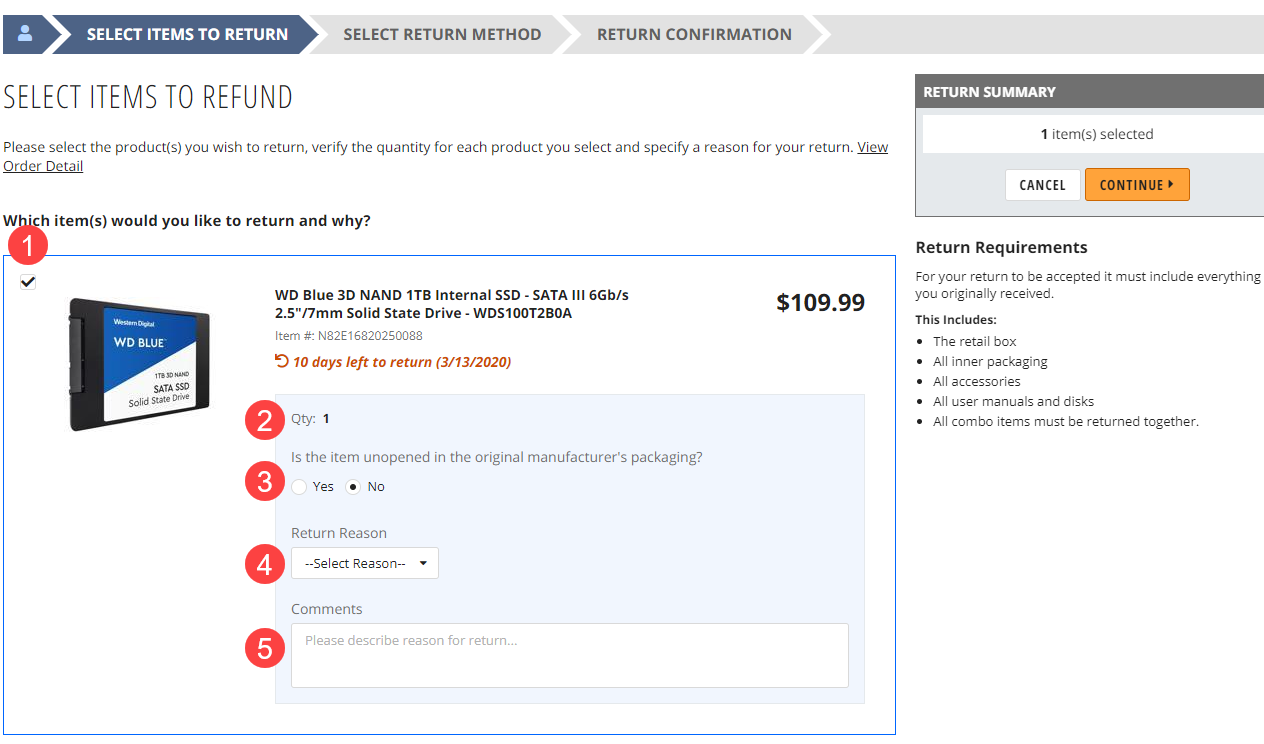
Task: Click the Cancel button
Action: pos(1042,184)
